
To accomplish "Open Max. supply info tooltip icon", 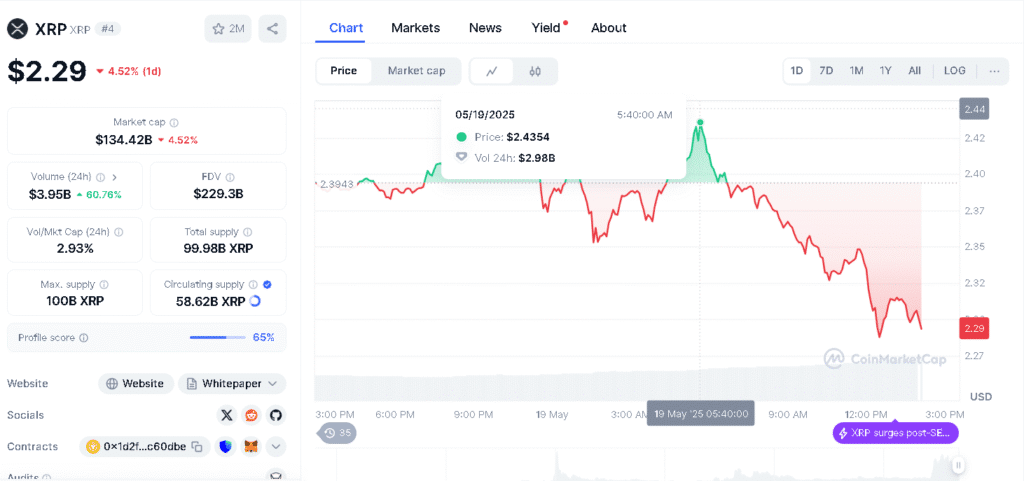I will pyautogui.click(x=104, y=285).
